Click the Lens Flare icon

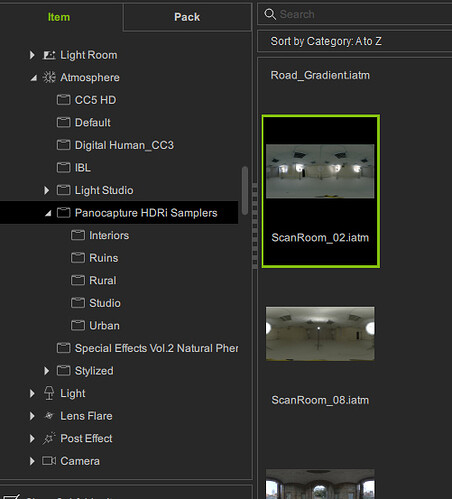49,416
